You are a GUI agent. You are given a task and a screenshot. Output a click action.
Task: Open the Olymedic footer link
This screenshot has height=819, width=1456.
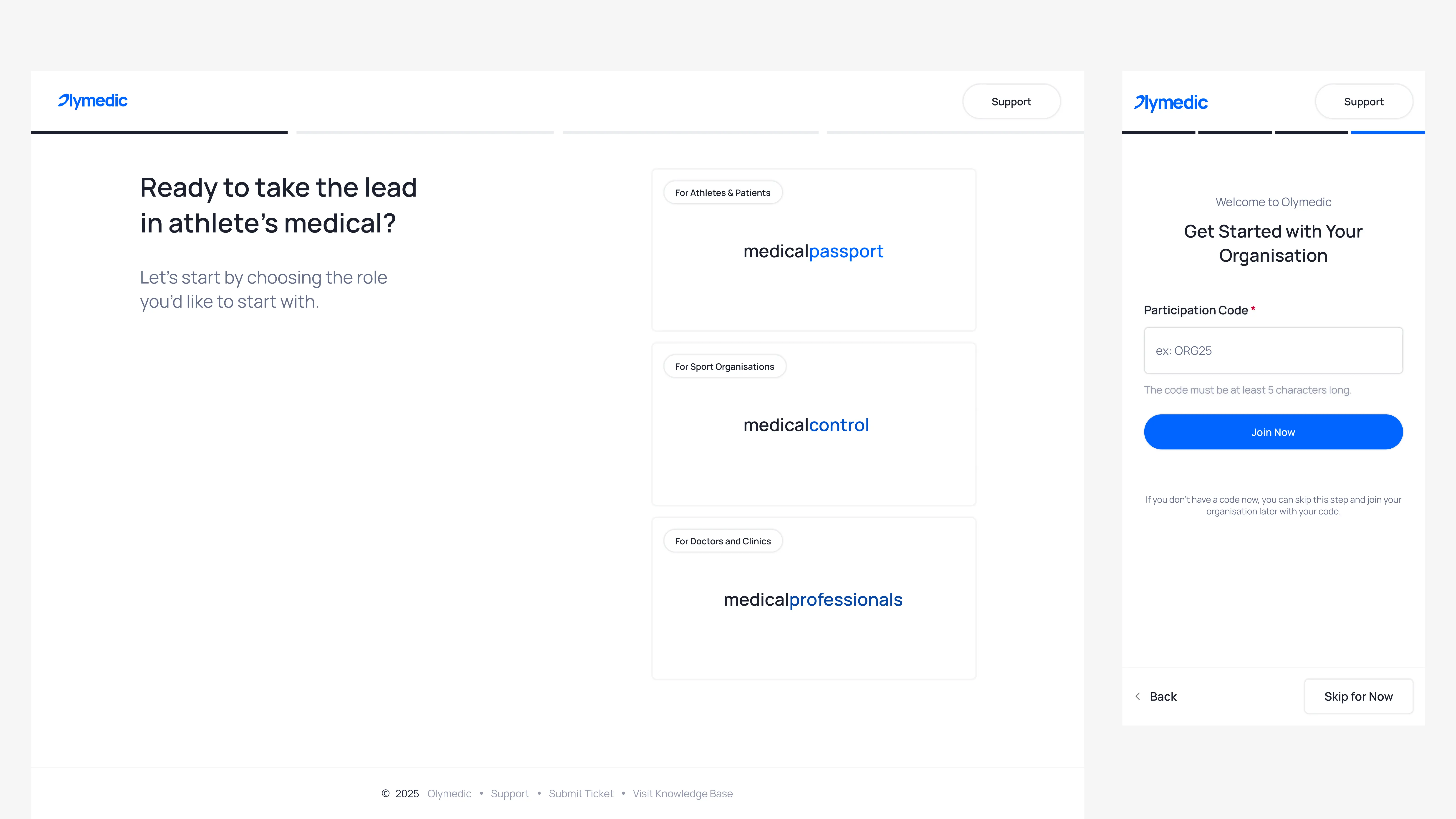tap(449, 794)
